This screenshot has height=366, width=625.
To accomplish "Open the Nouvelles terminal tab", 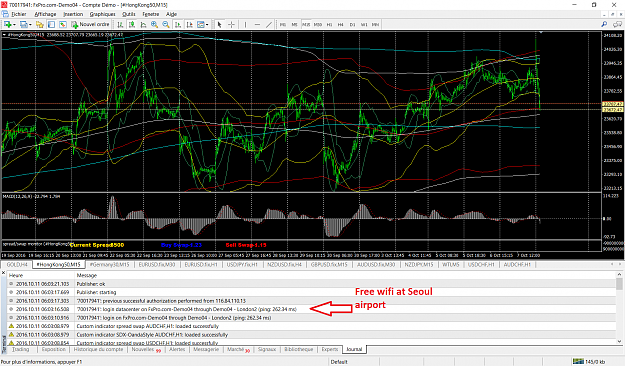I will coord(146,349).
